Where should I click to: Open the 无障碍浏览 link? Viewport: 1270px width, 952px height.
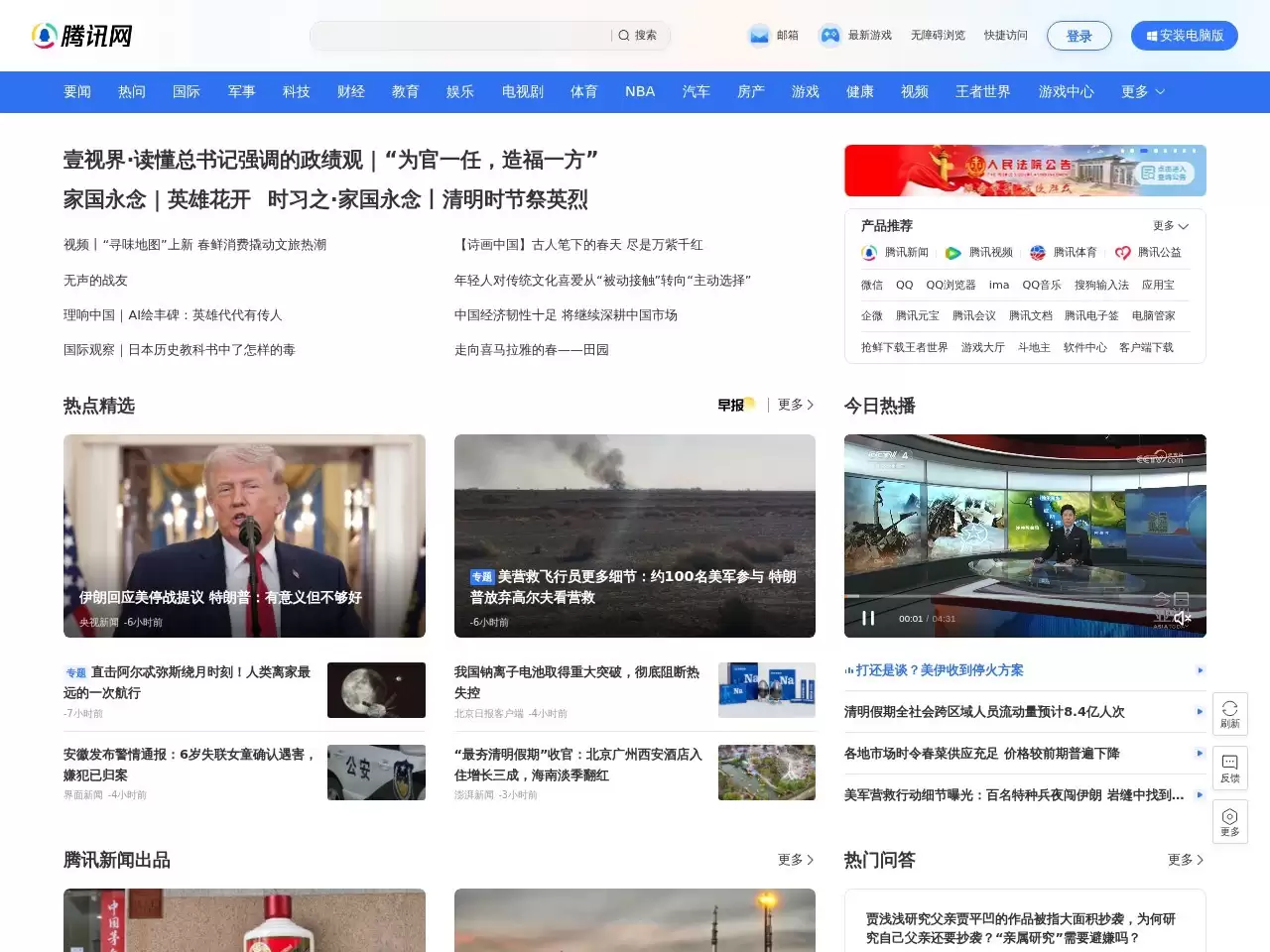coord(938,36)
